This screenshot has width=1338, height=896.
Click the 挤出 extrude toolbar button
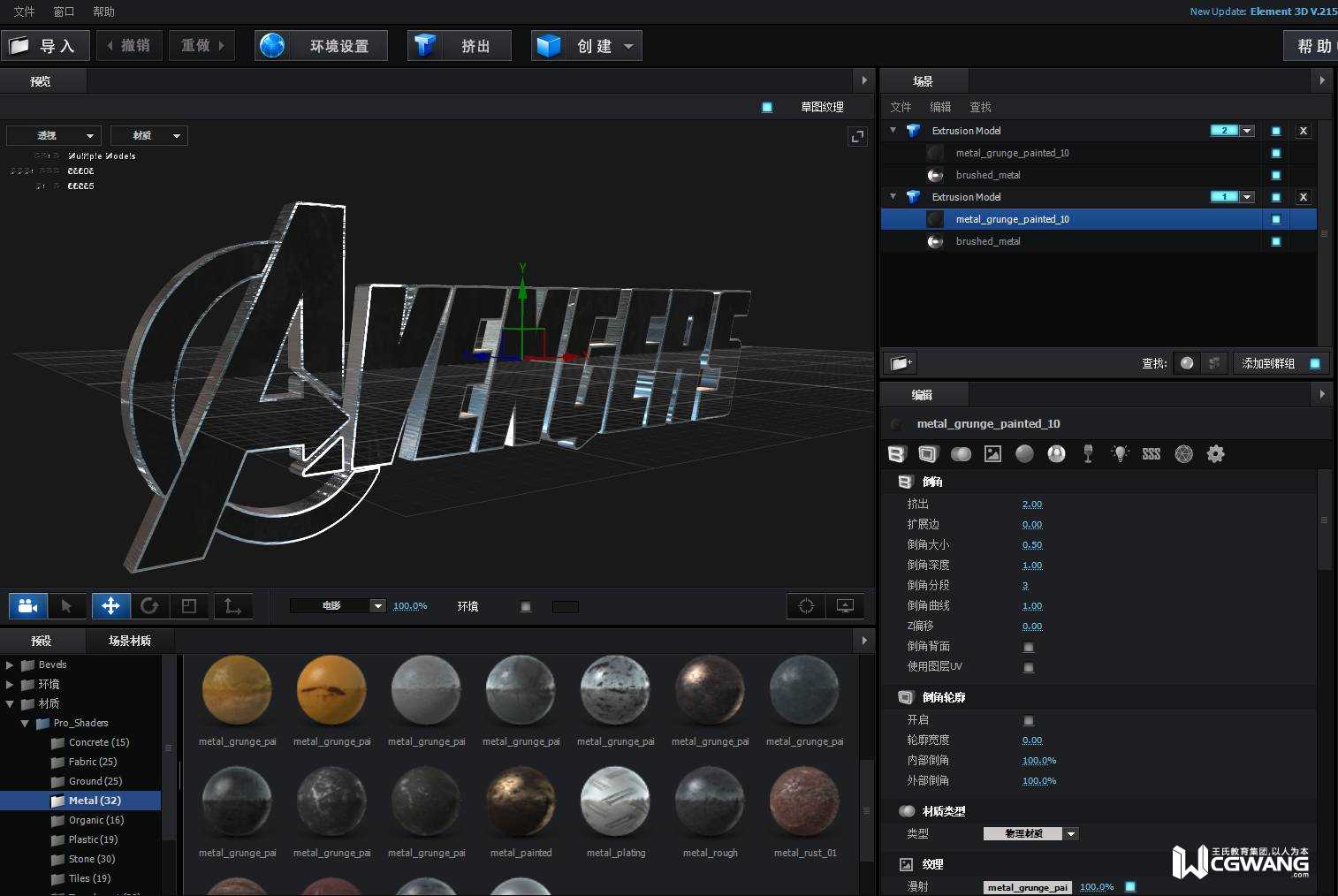point(460,46)
